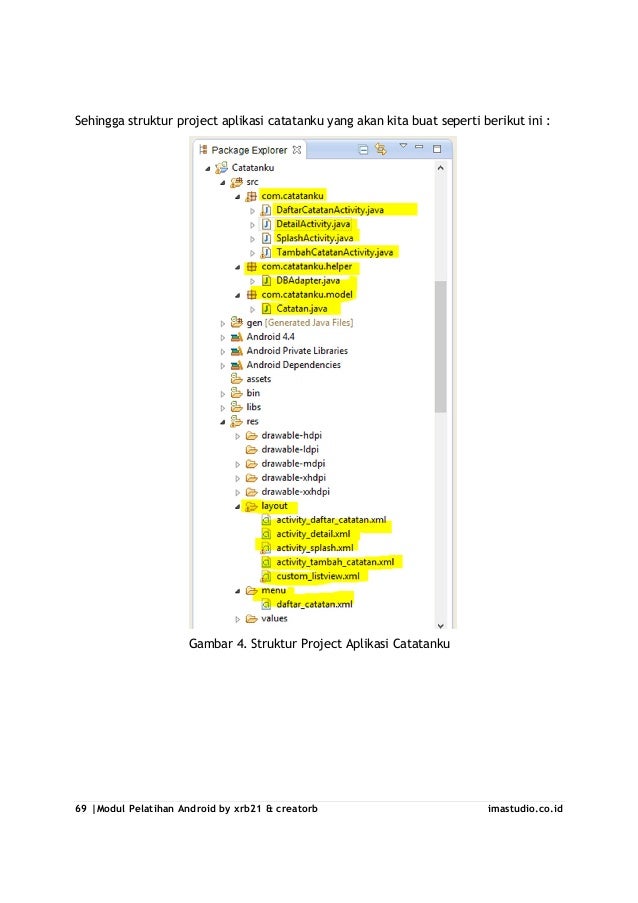
Task: Toggle the Link with Editor icon
Action: [x=381, y=149]
